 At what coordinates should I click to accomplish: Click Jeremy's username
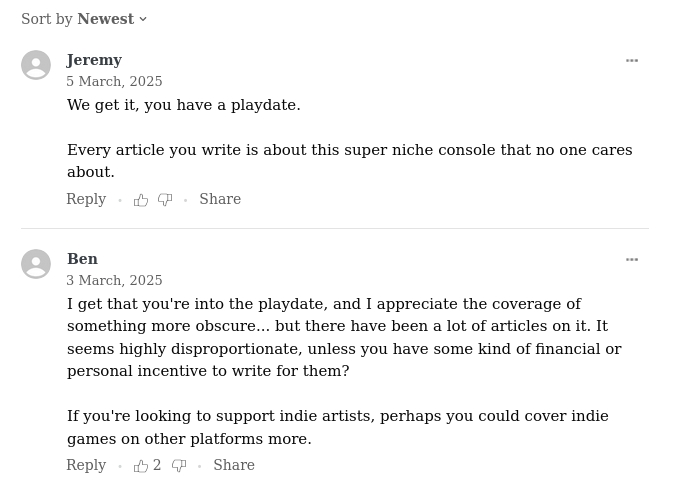click(x=94, y=60)
